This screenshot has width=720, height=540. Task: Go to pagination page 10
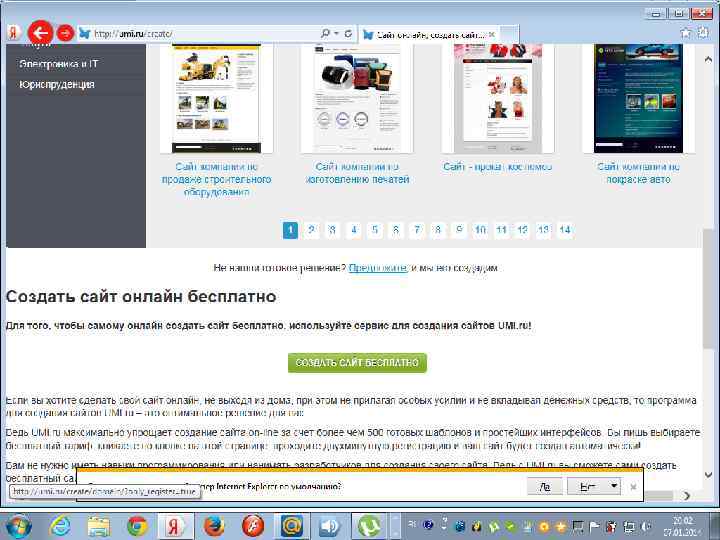480,230
